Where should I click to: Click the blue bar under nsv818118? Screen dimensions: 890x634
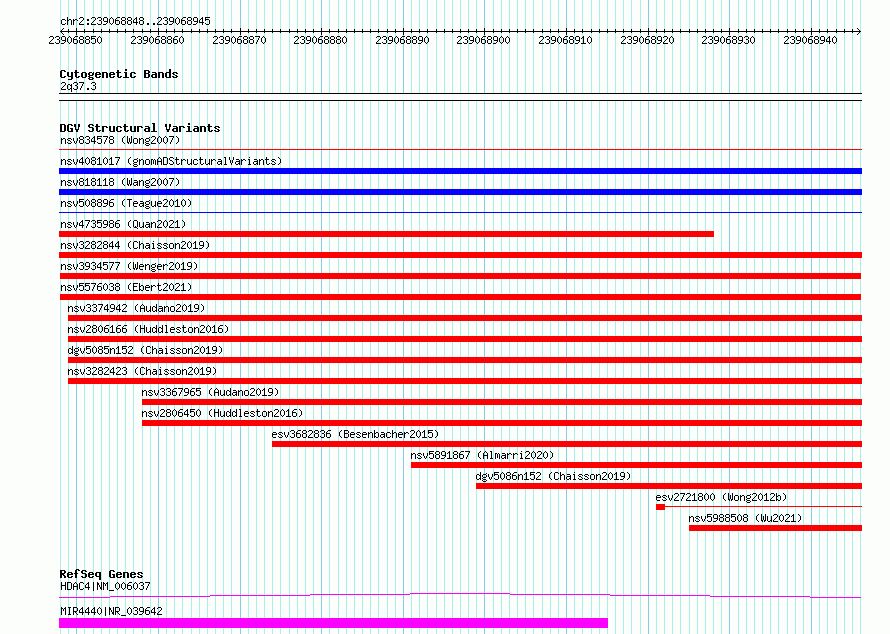(x=460, y=192)
